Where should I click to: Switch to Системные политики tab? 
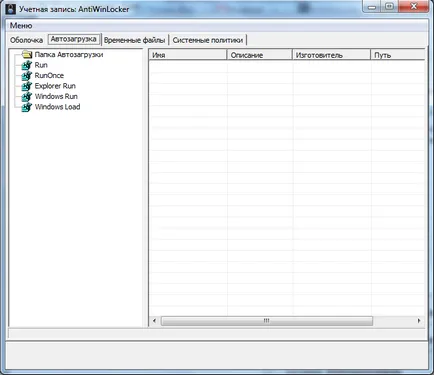208,40
